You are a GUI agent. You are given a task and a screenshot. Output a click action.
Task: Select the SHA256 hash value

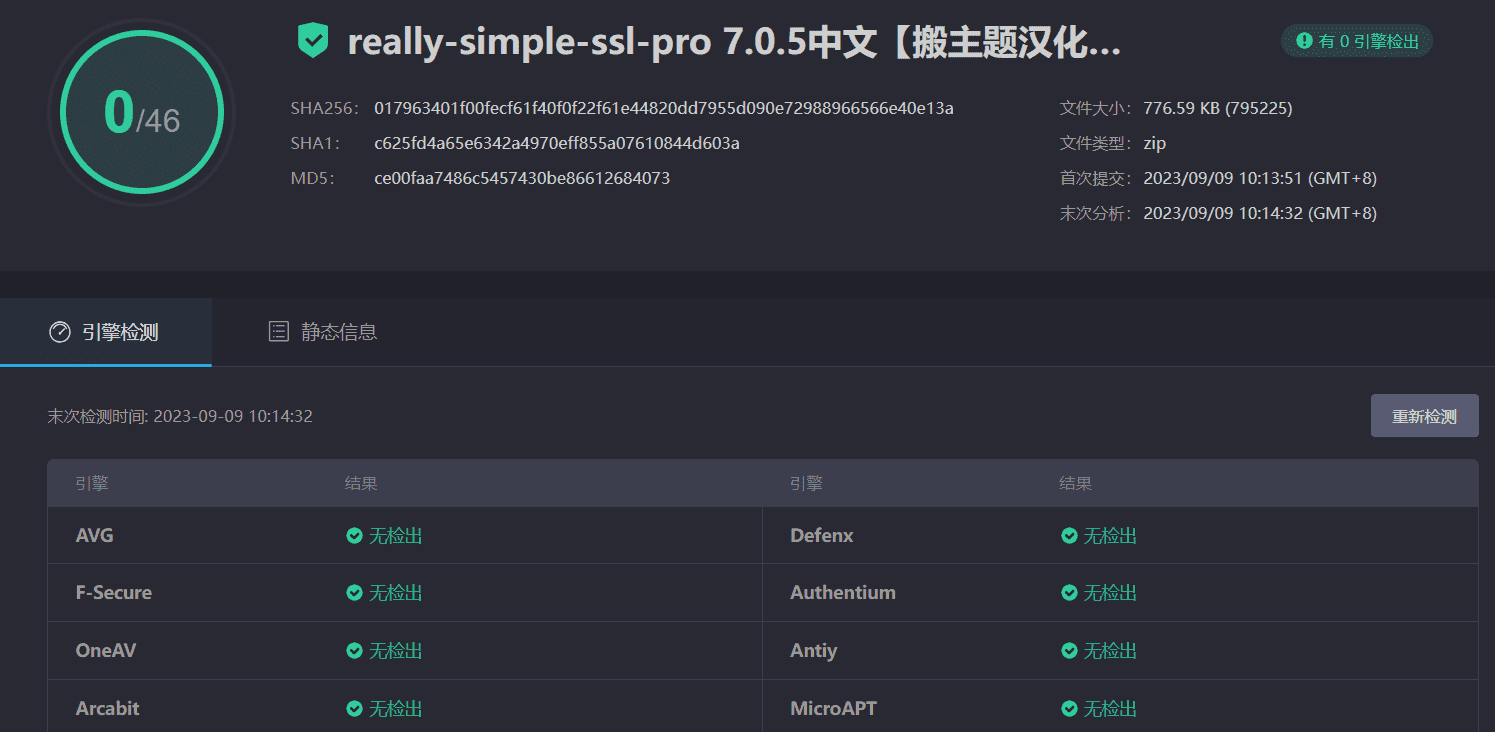[x=664, y=108]
